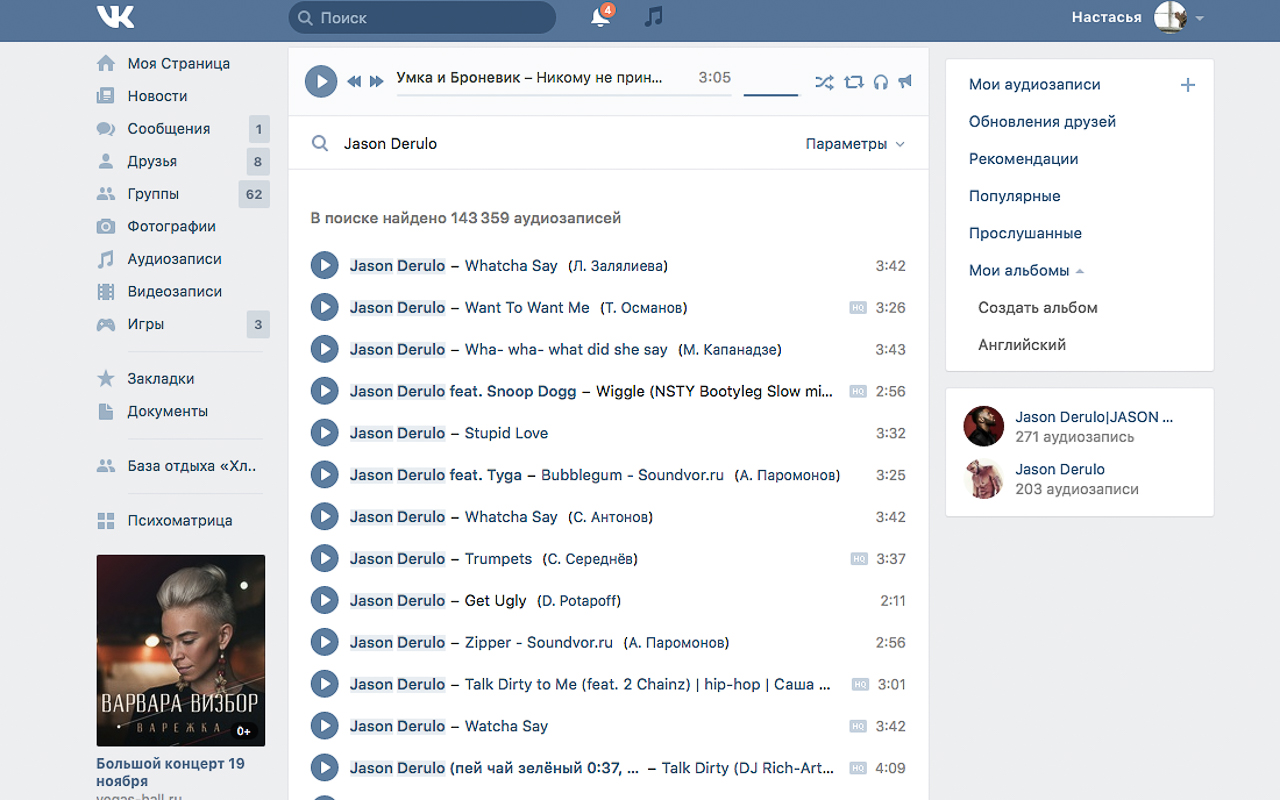Image resolution: width=1280 pixels, height=800 pixels.
Task: Open Мои аудиозаписи tab
Action: click(1034, 85)
